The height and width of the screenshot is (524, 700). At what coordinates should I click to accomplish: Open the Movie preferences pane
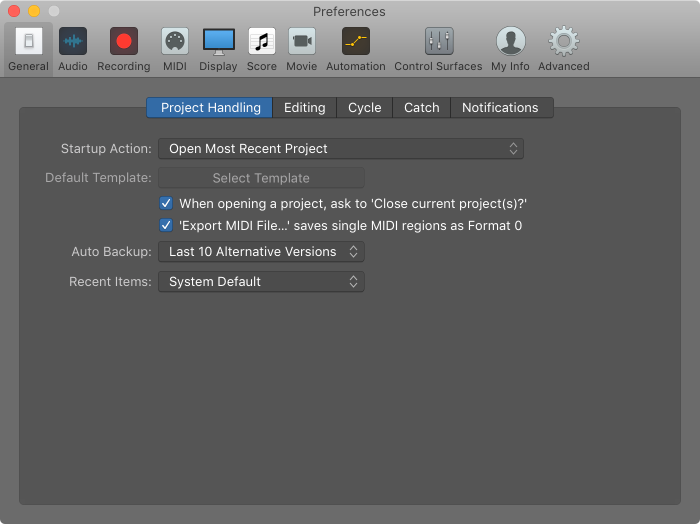[302, 49]
